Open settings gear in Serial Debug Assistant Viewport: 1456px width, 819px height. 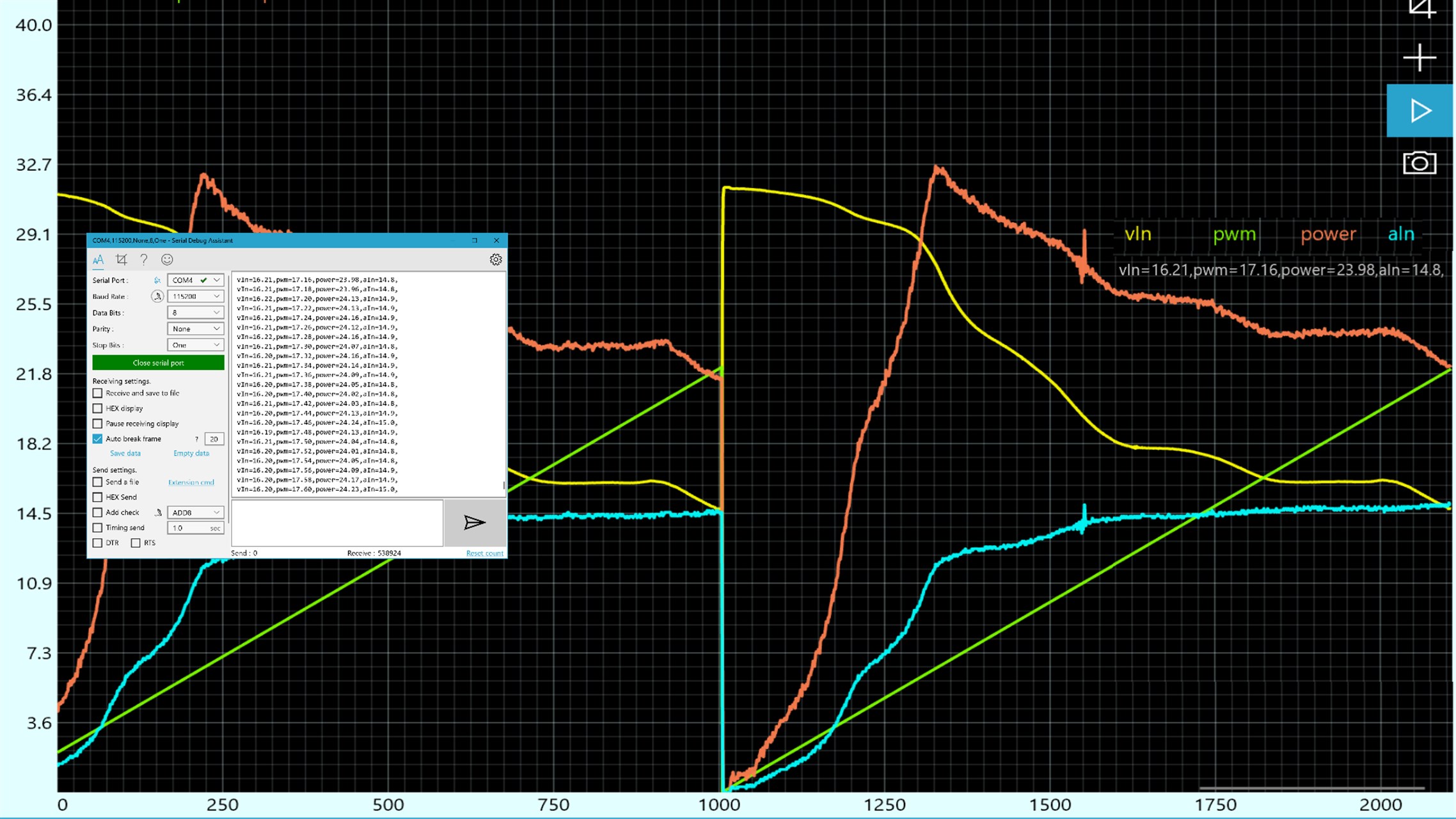pos(496,260)
